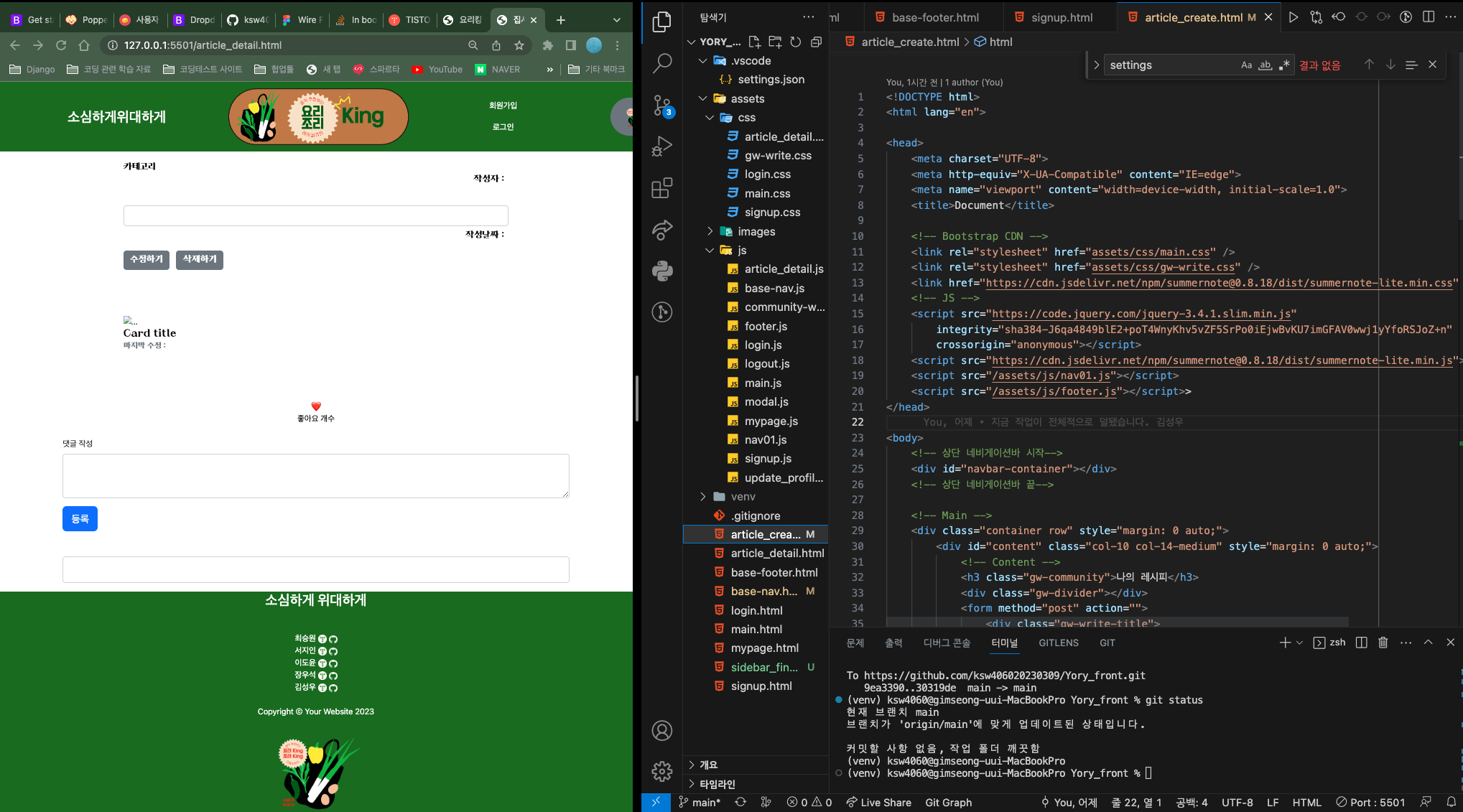Toggle Replace row in find widget
Image resolution: width=1463 pixels, height=812 pixels.
coord(1096,65)
